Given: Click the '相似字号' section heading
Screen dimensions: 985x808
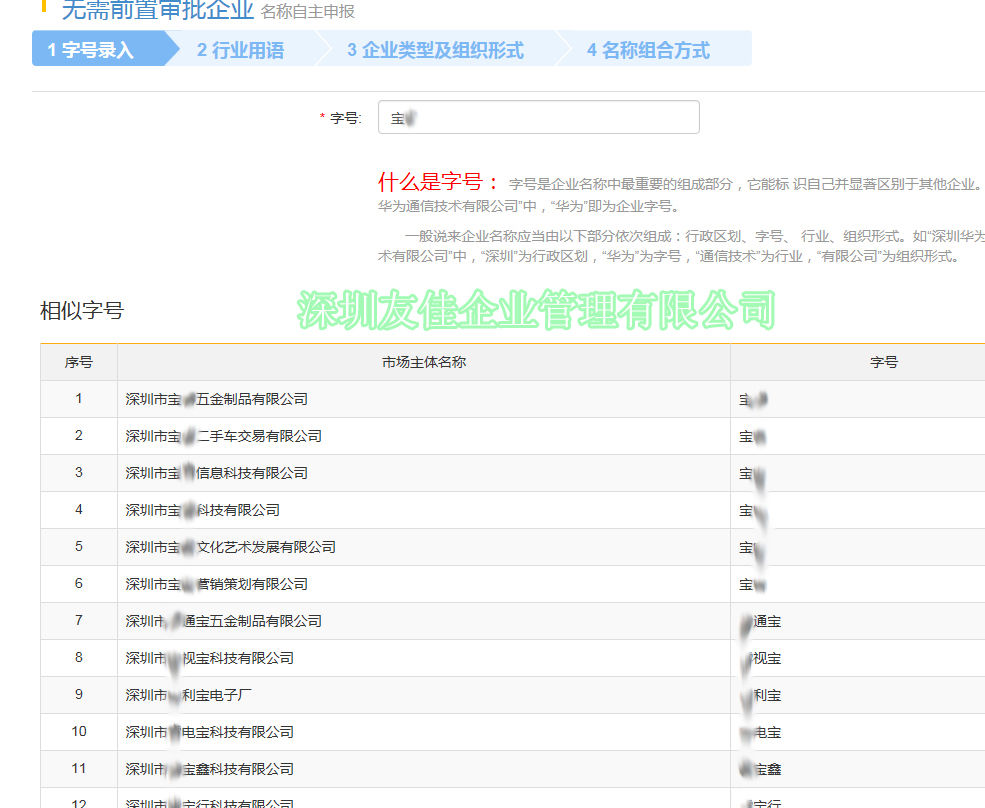Looking at the screenshot, I should pyautogui.click(x=82, y=311).
